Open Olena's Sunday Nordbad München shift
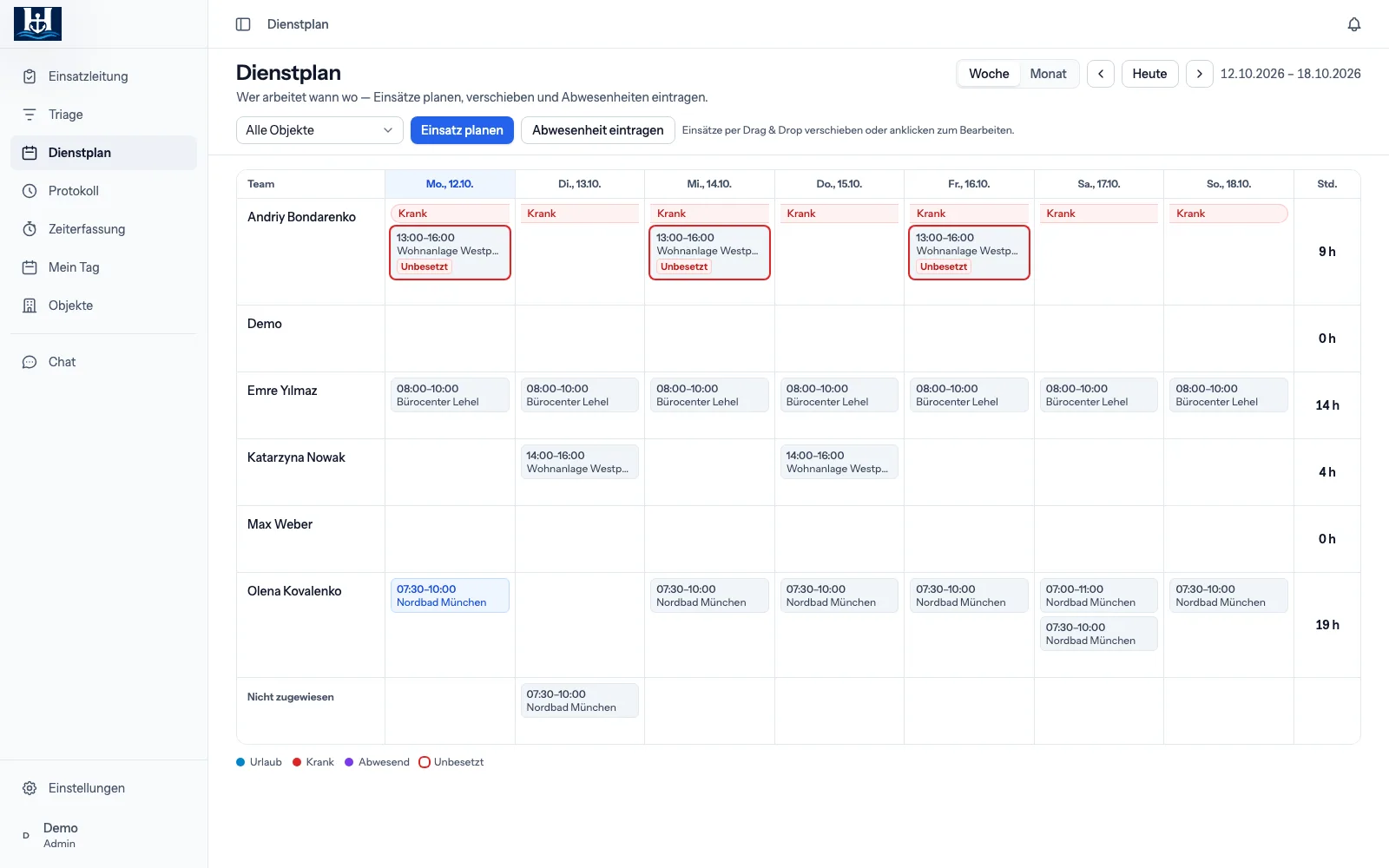 pyautogui.click(x=1228, y=595)
